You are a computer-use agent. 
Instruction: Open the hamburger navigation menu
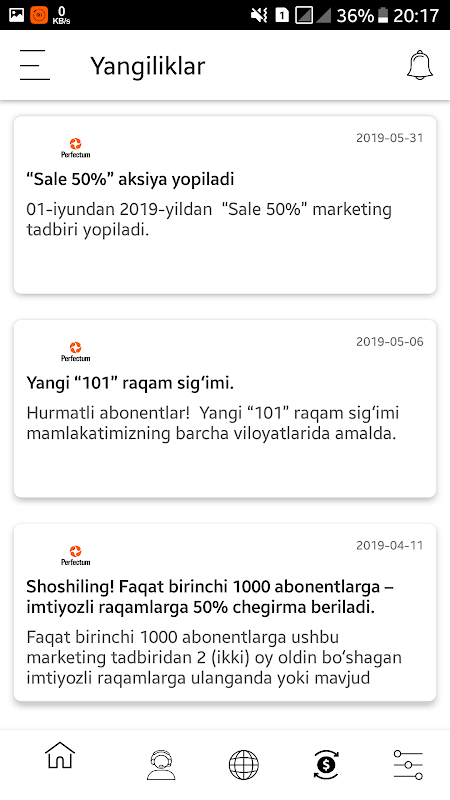(x=35, y=65)
